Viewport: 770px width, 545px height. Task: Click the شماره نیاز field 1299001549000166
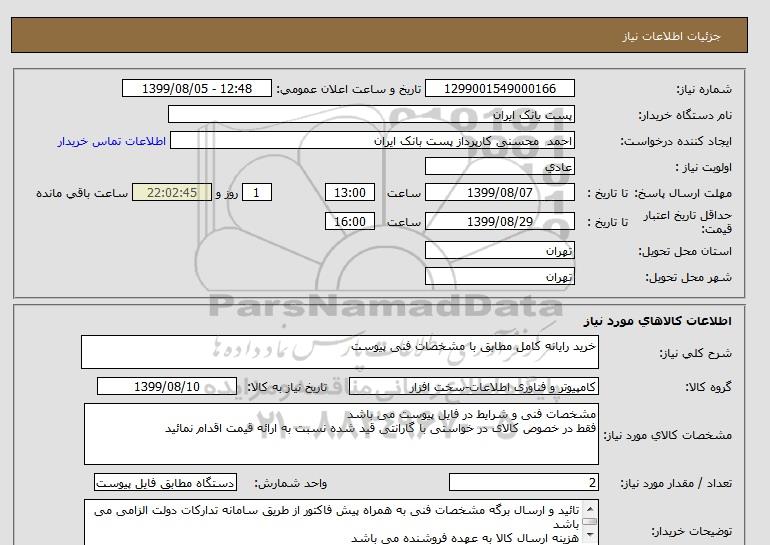[499, 88]
